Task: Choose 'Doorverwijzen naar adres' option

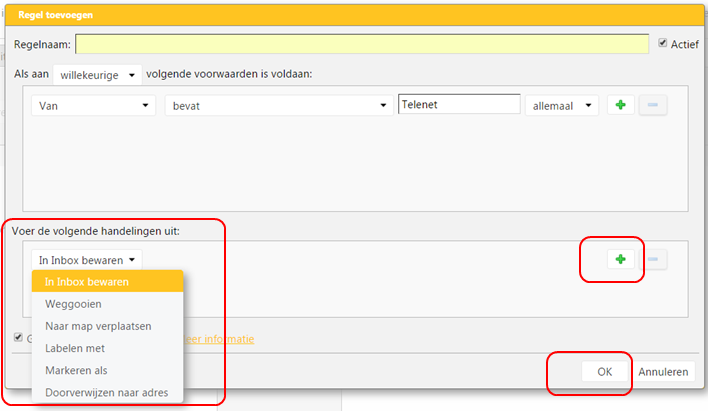Action: (x=106, y=392)
